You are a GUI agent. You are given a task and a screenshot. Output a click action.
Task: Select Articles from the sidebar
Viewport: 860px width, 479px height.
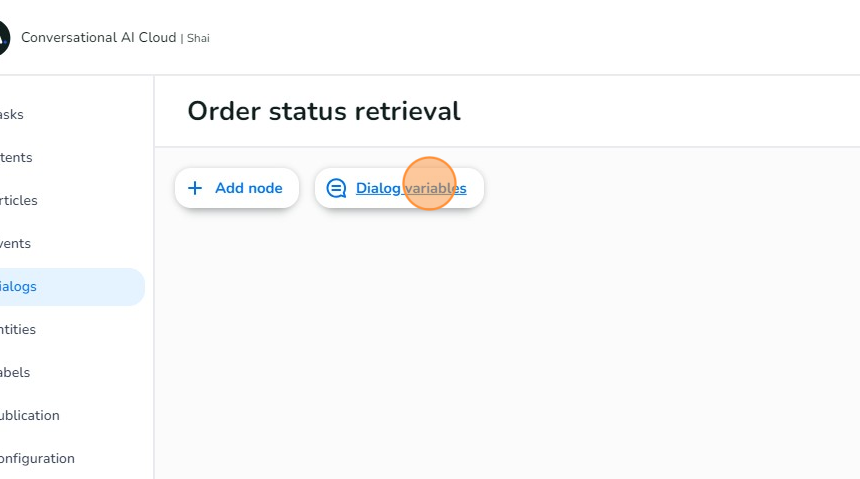18,200
